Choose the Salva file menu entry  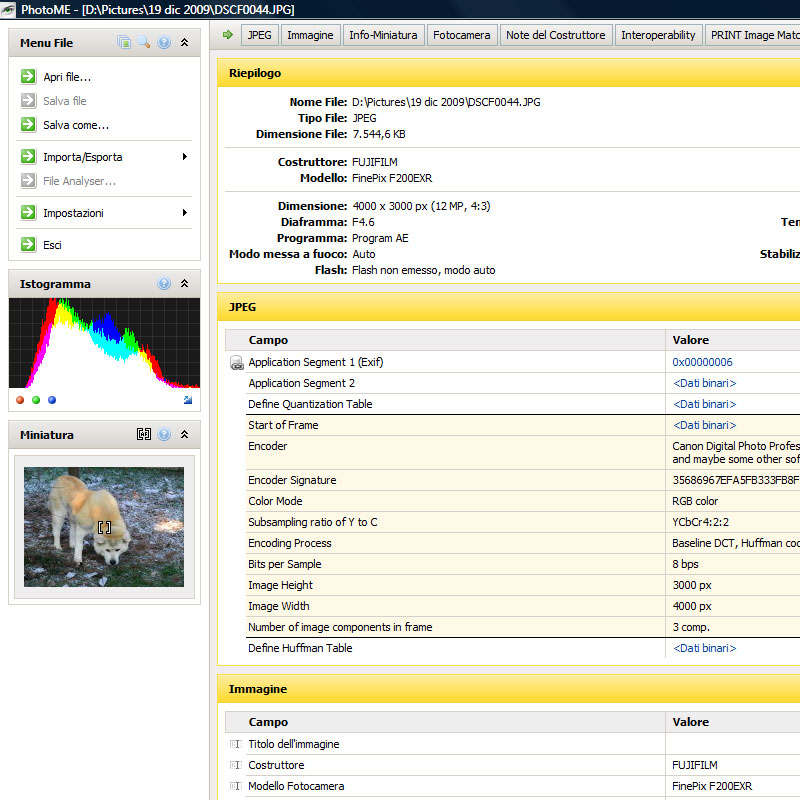65,101
